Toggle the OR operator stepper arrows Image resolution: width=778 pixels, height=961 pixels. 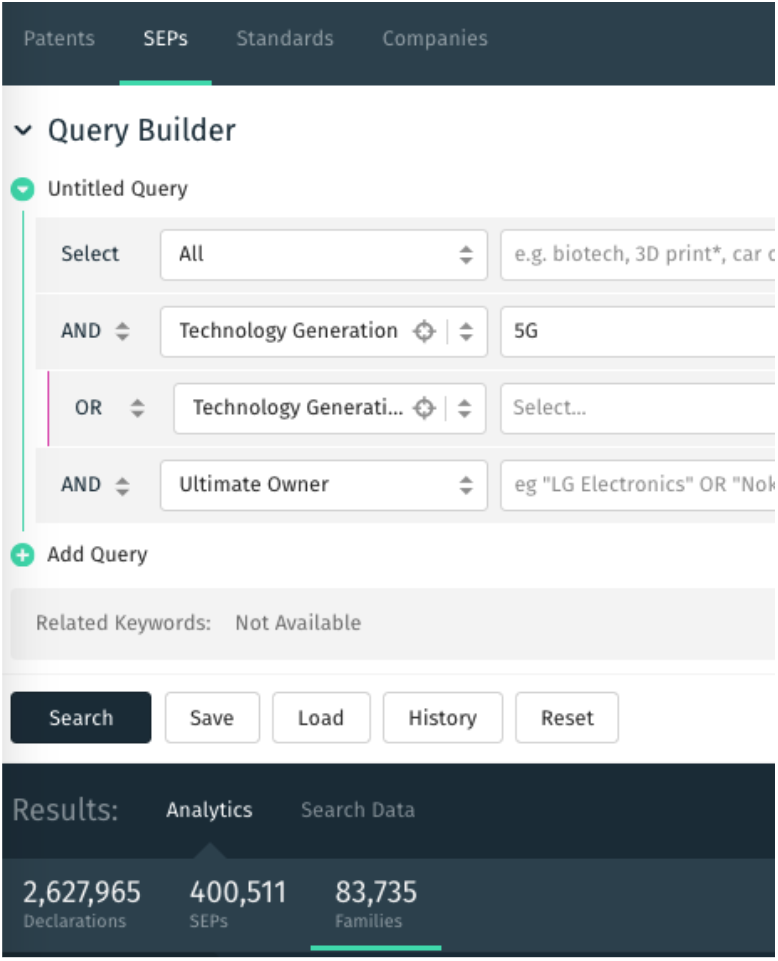(137, 408)
